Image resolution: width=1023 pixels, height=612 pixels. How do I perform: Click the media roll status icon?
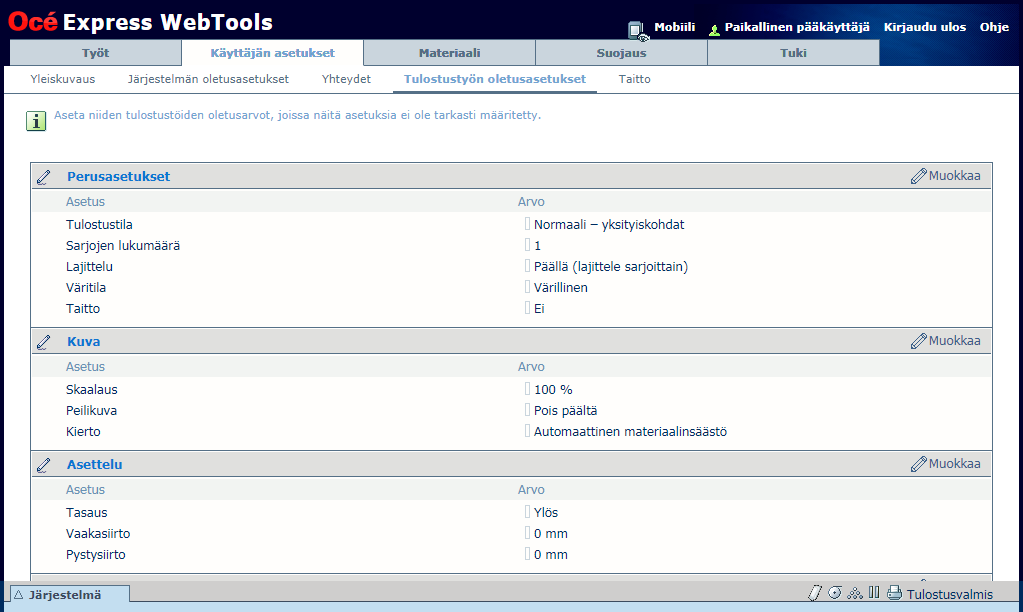[835, 593]
